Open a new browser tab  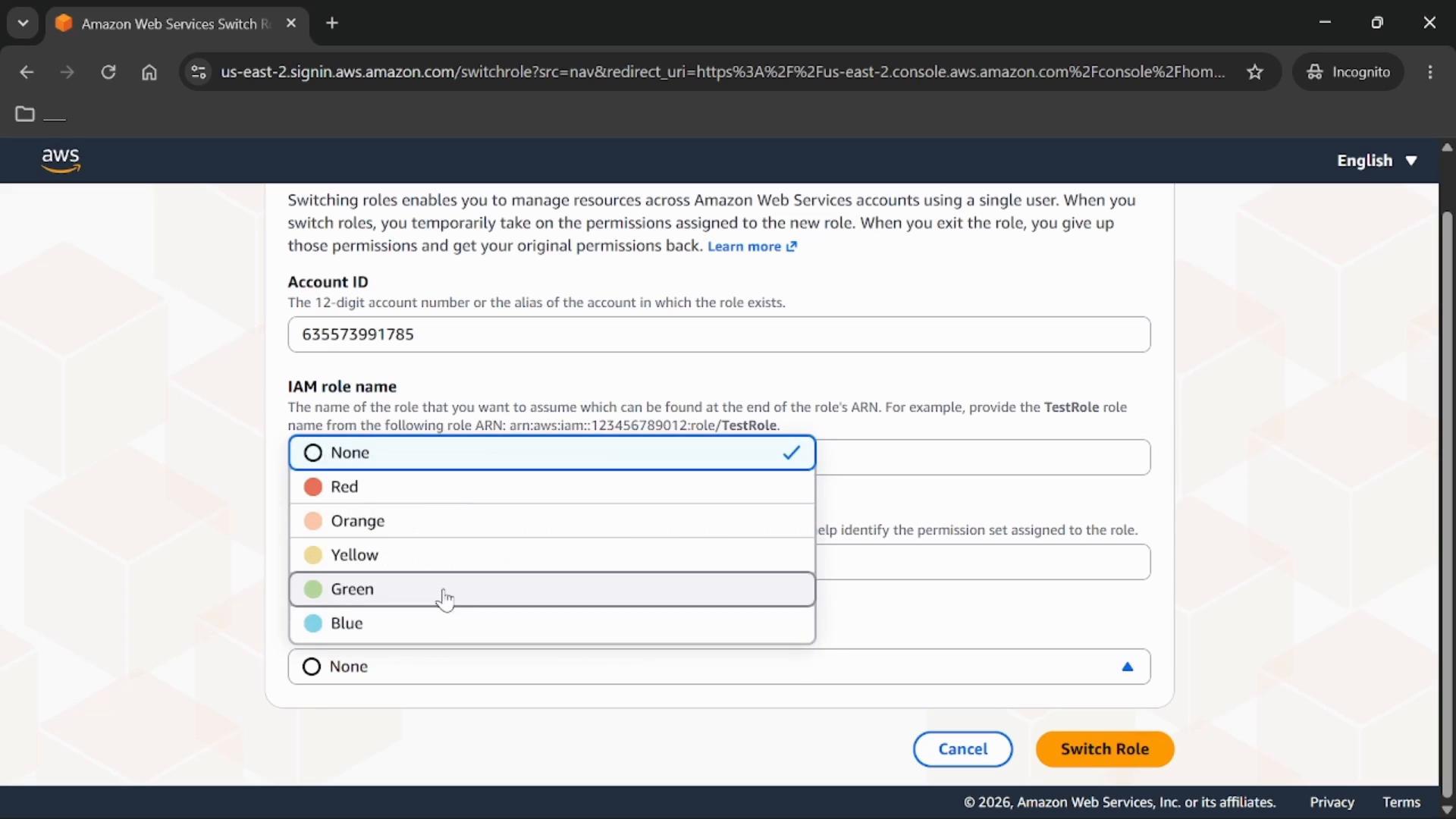tap(332, 23)
